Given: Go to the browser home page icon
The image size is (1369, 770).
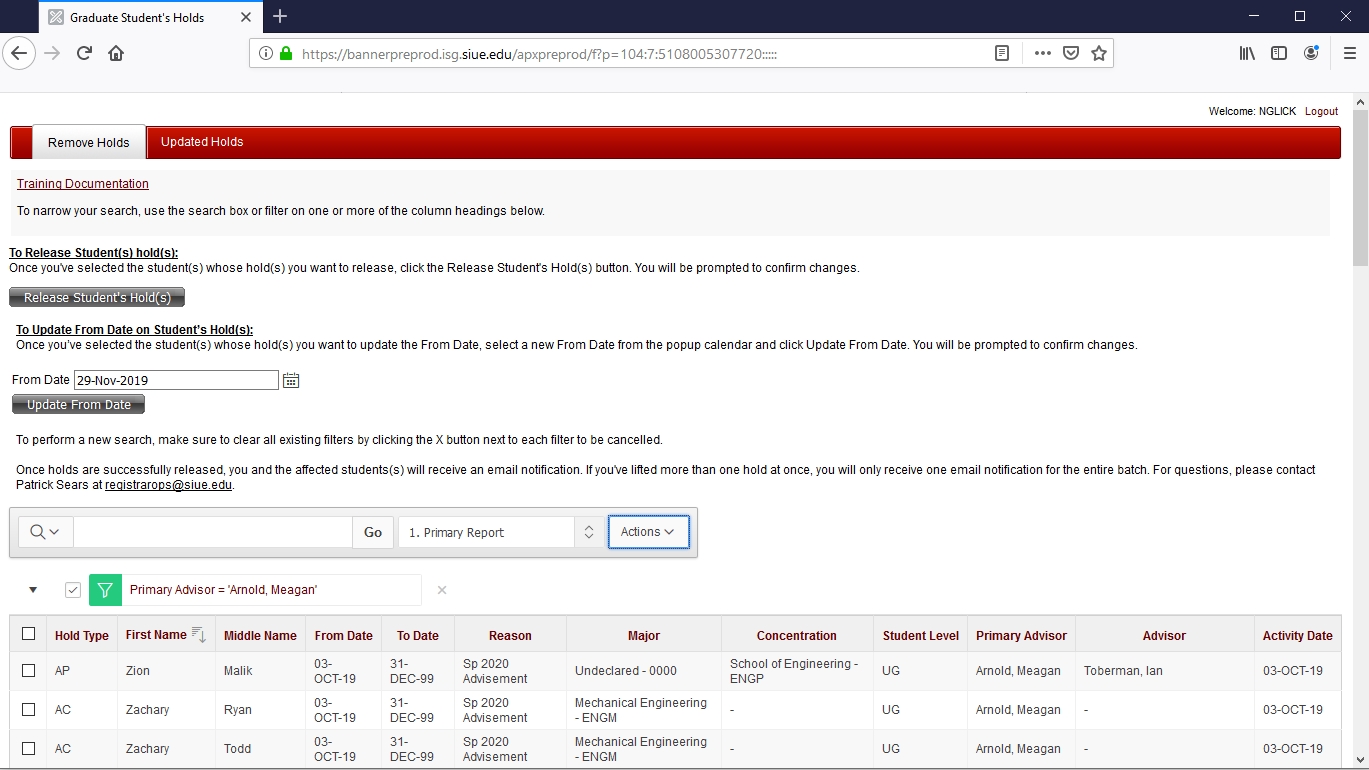Looking at the screenshot, I should click(x=116, y=54).
